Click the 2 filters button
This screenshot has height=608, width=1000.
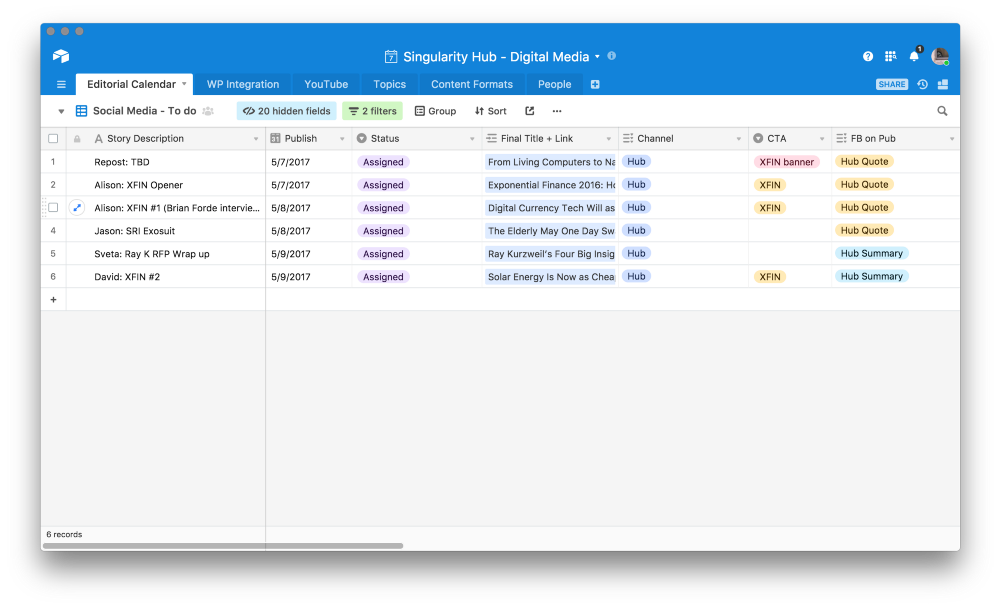pyautogui.click(x=372, y=111)
